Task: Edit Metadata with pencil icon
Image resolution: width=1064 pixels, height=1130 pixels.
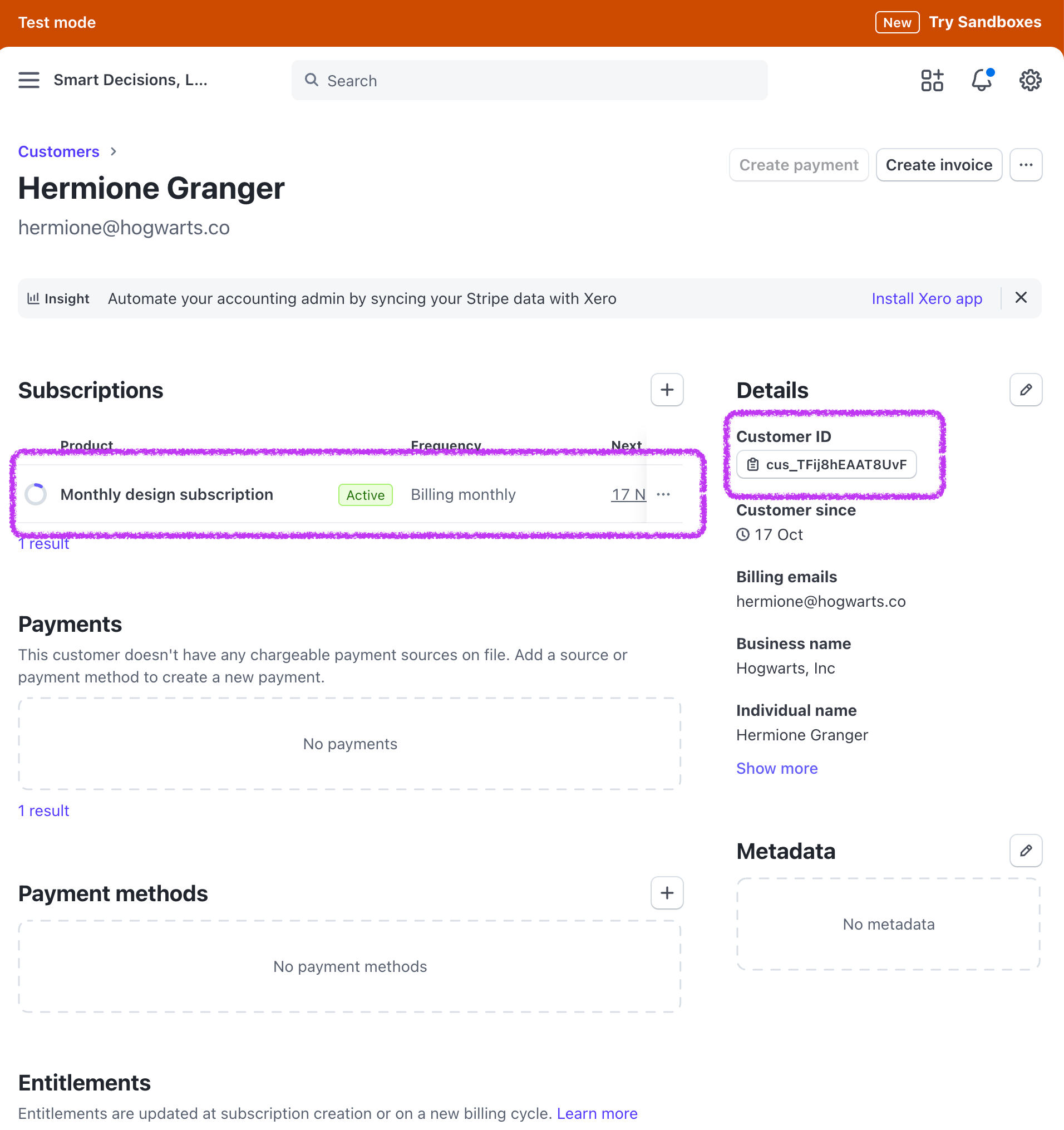Action: pos(1026,851)
